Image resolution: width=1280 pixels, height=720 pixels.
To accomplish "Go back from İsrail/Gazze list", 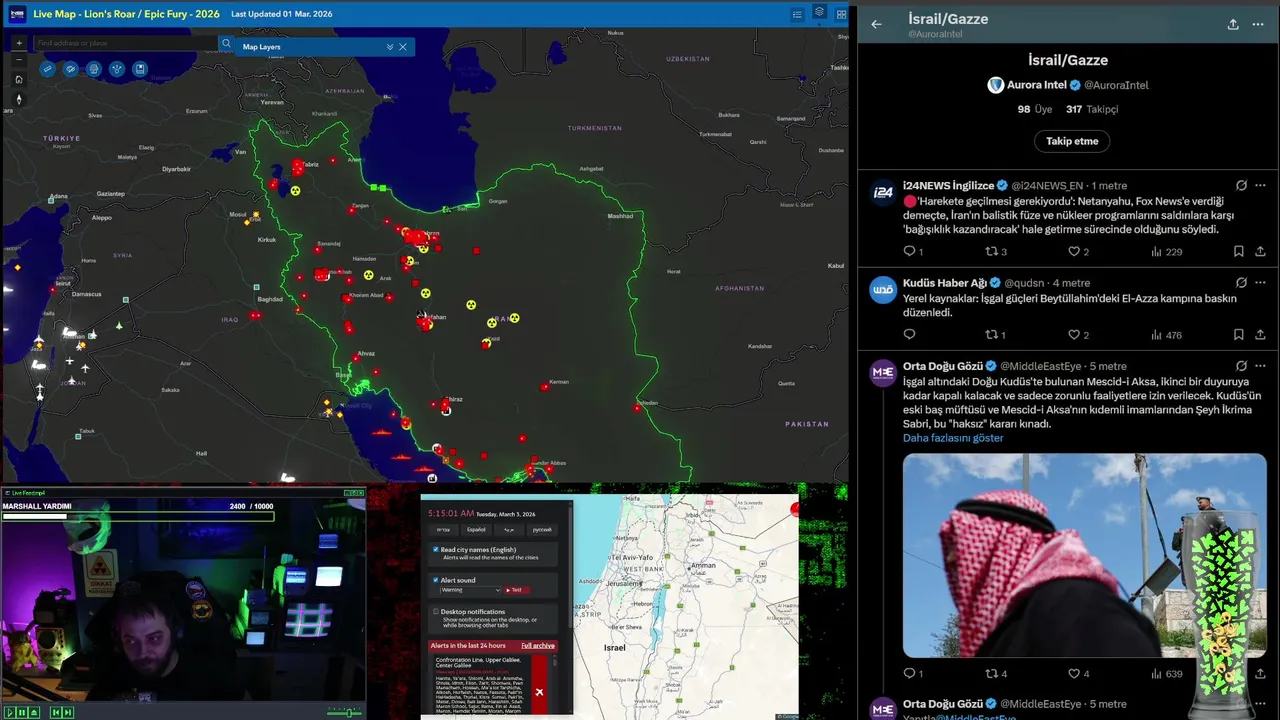I will (x=876, y=24).
